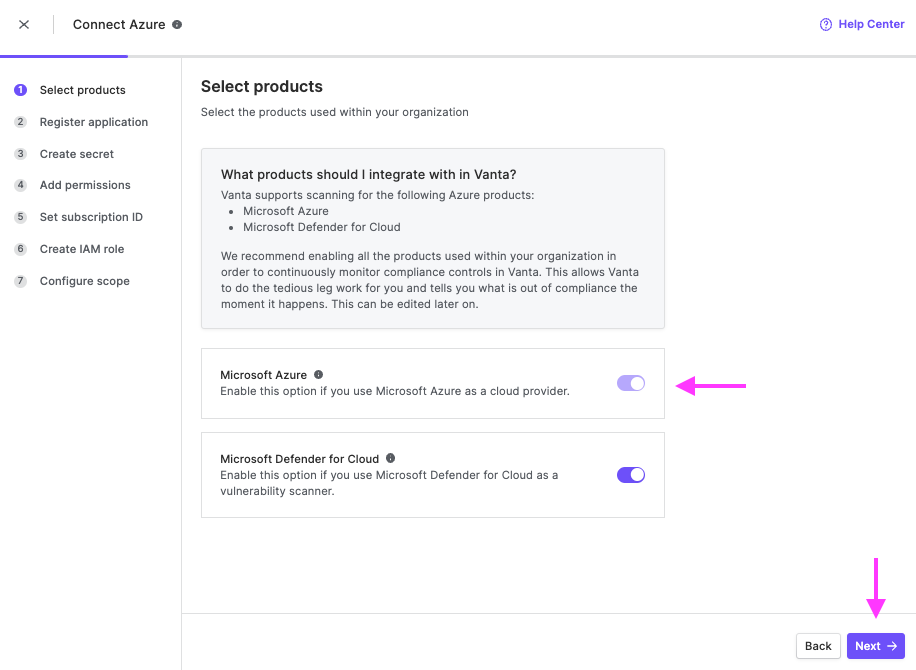
Task: Click step number 6 circle icon
Action: pos(20,249)
